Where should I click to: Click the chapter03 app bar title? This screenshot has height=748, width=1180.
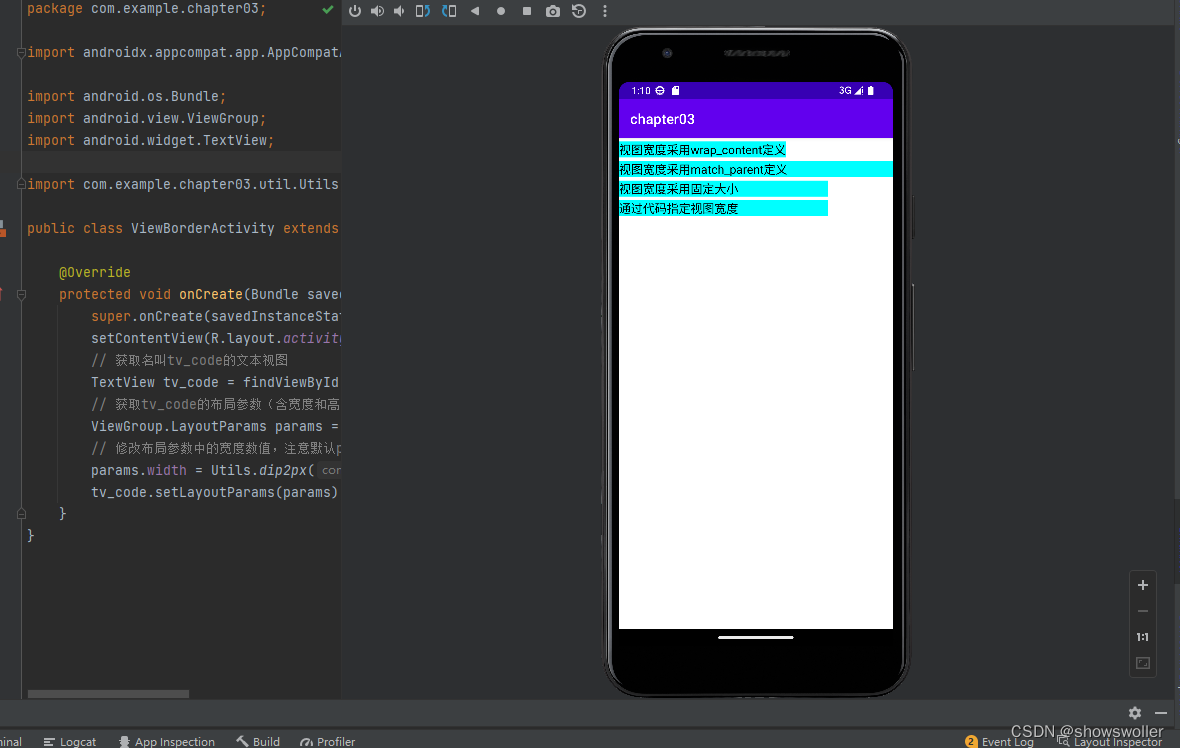[x=662, y=119]
